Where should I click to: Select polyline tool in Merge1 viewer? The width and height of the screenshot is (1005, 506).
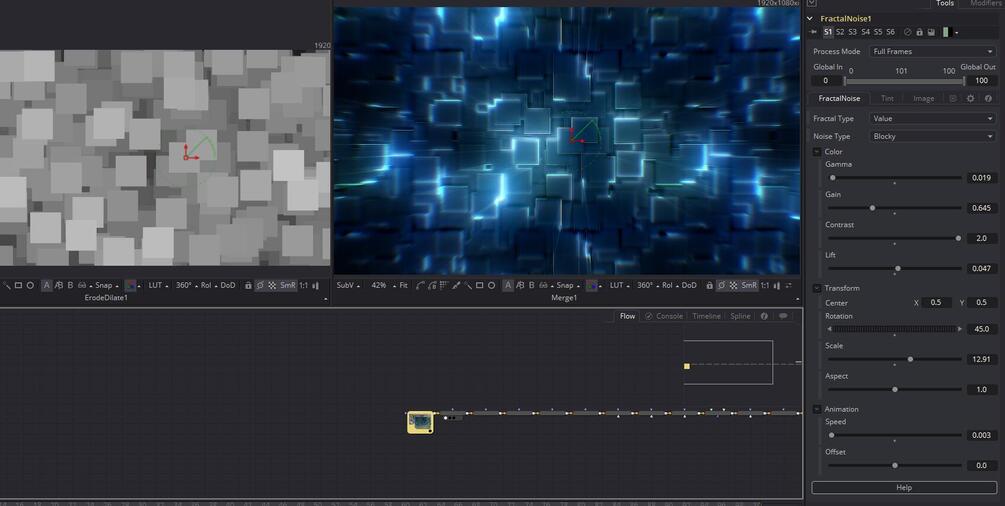420,285
